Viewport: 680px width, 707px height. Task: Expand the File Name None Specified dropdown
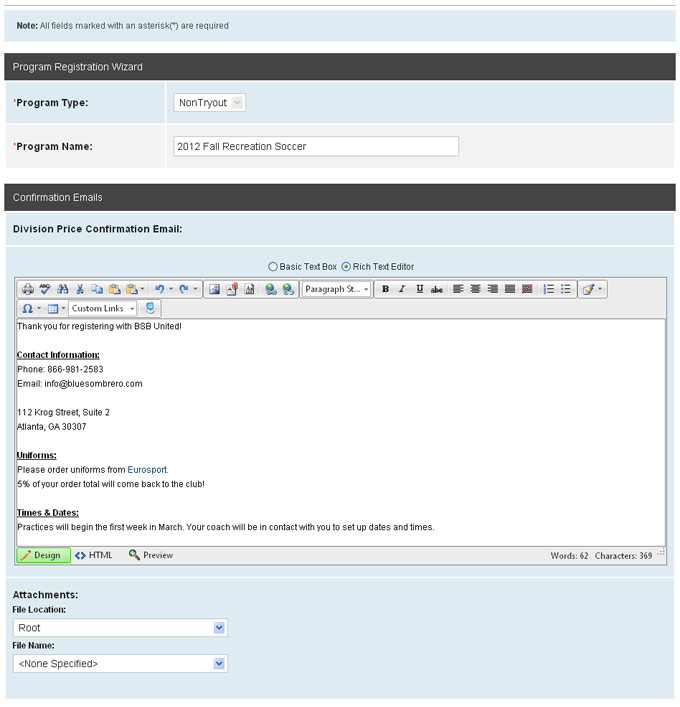[120, 664]
